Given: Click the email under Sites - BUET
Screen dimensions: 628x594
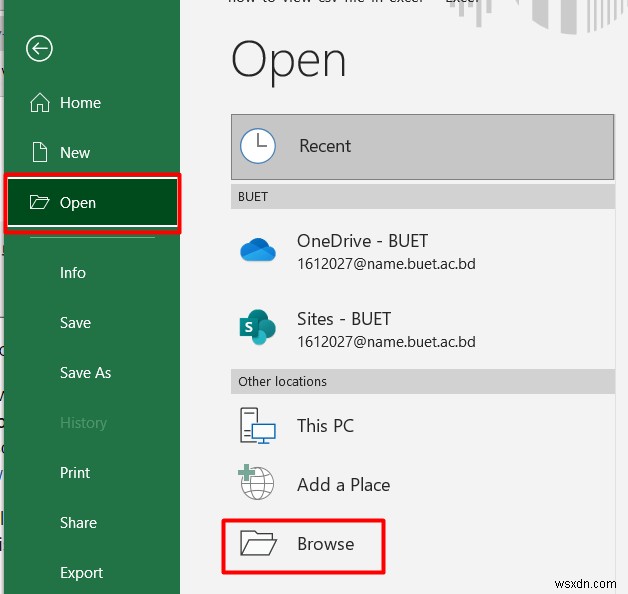Looking at the screenshot, I should pyautogui.click(x=386, y=342).
